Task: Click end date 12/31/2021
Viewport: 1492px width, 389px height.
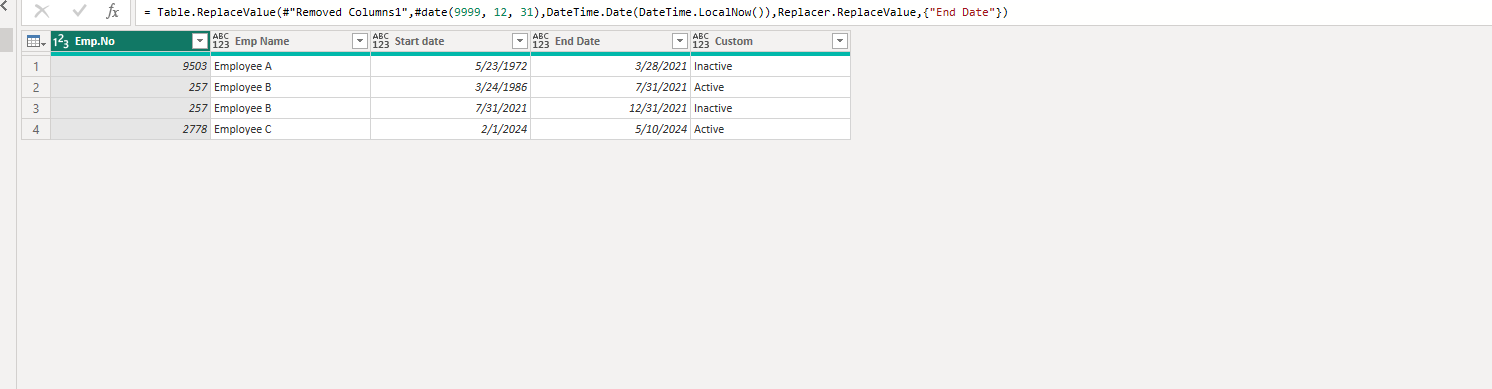Action: (611, 108)
